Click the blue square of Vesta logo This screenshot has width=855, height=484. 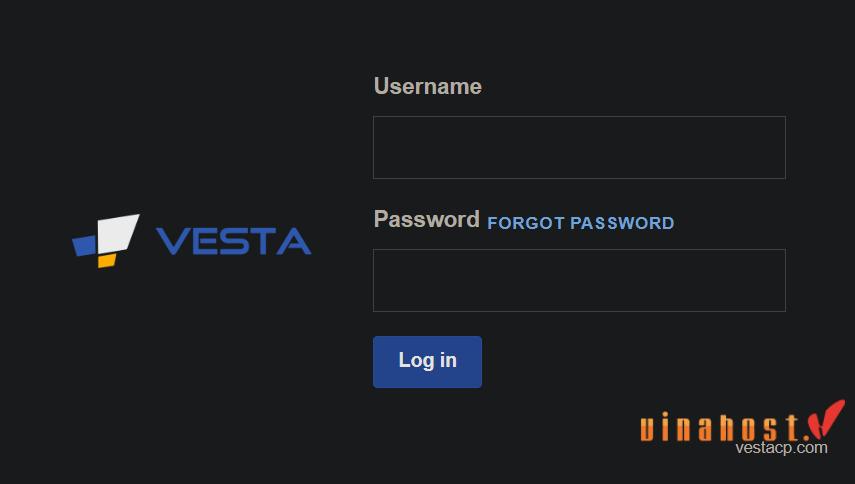pyautogui.click(x=85, y=245)
